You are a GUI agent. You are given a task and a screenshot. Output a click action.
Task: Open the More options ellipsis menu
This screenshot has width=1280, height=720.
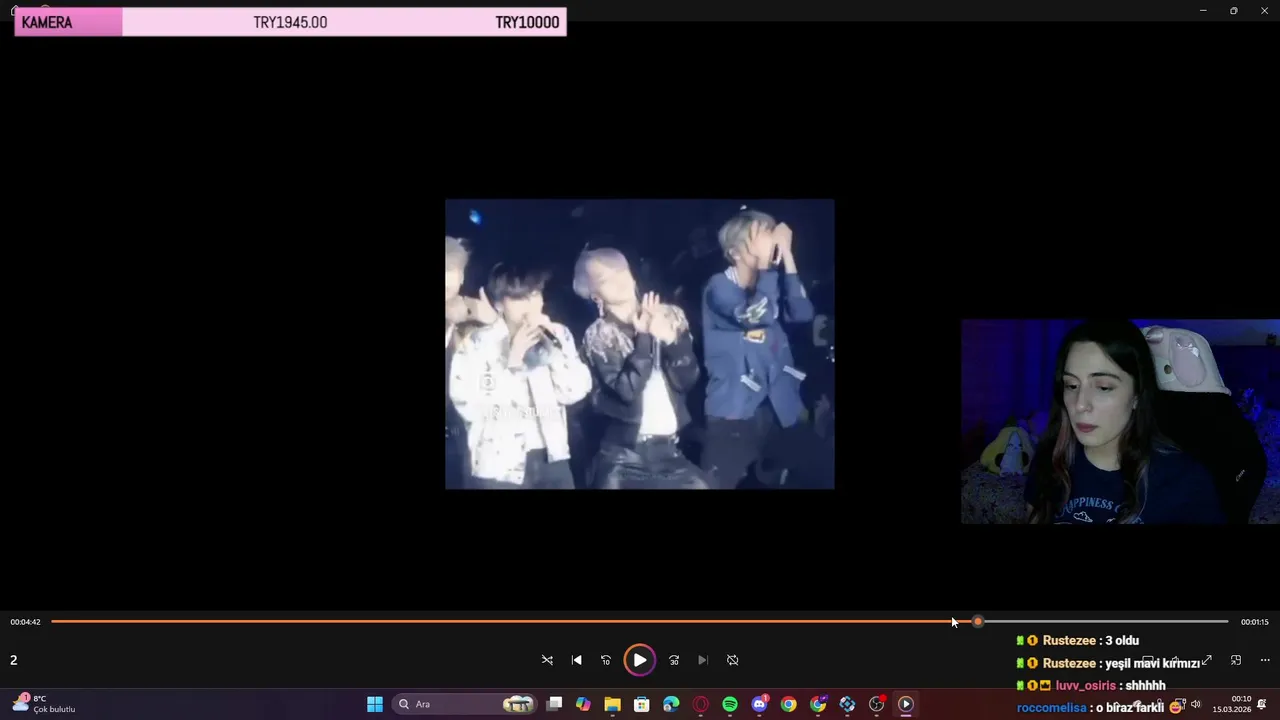[1265, 660]
